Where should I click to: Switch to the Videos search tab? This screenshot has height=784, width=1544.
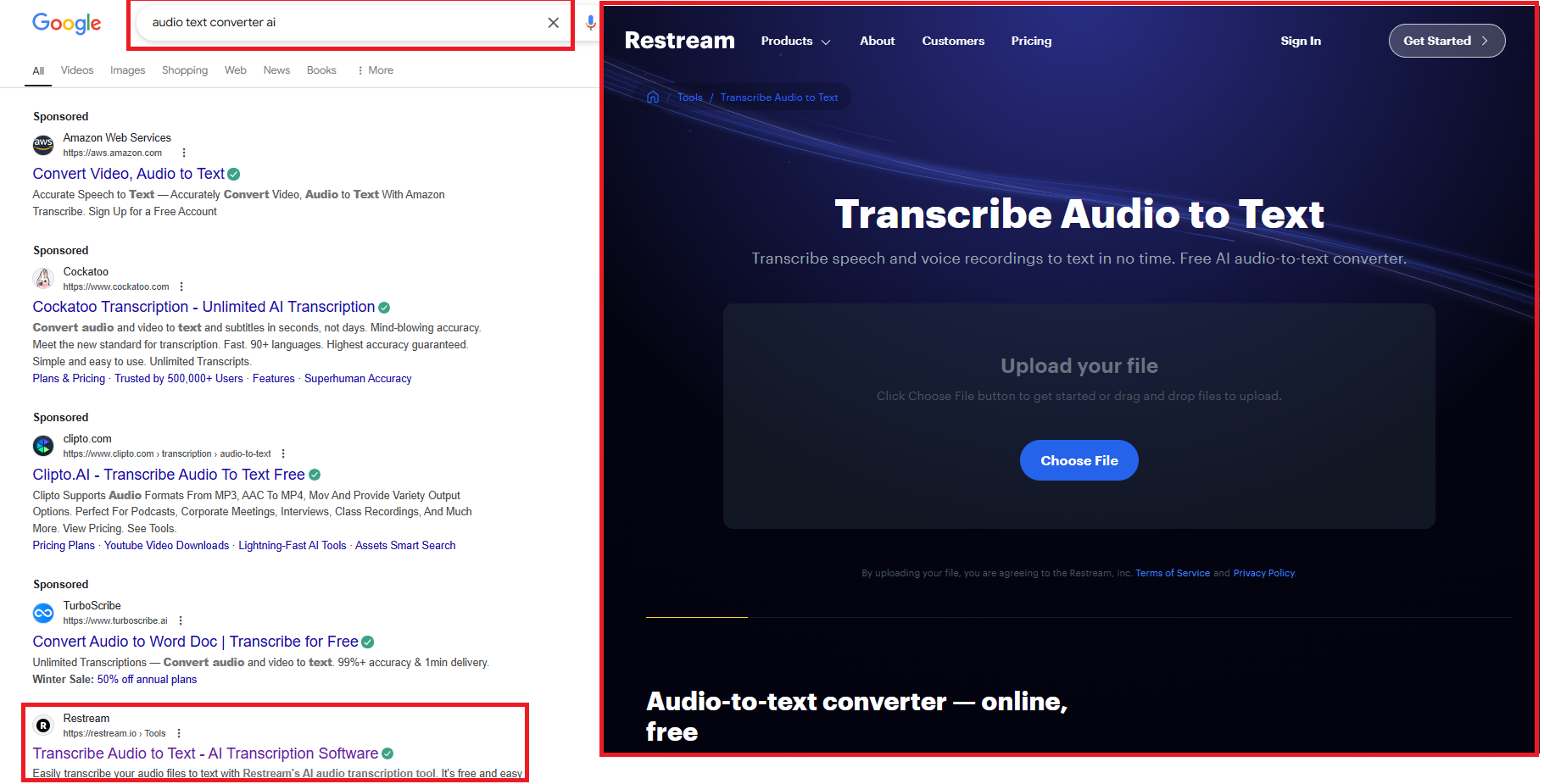point(77,70)
